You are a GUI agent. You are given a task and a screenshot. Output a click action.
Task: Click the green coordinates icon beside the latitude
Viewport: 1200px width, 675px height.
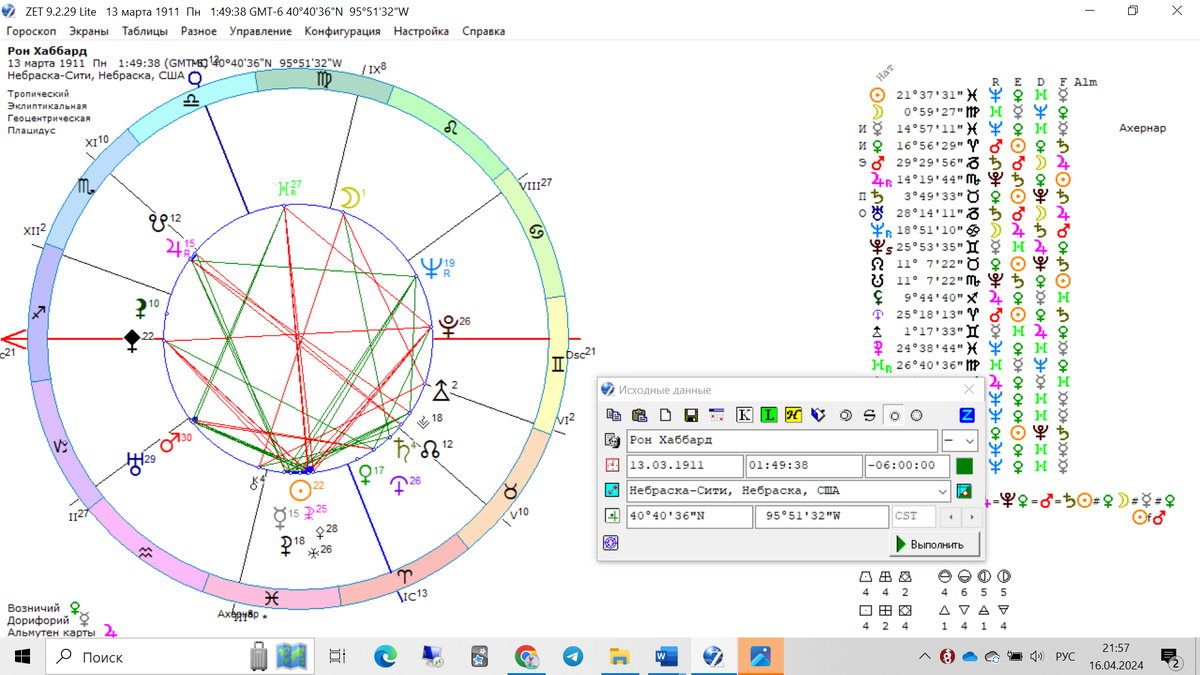pos(612,516)
